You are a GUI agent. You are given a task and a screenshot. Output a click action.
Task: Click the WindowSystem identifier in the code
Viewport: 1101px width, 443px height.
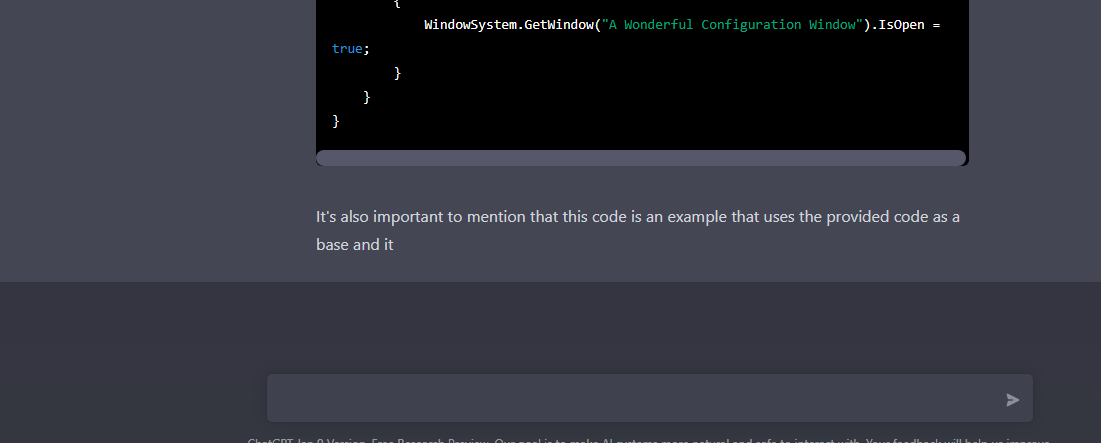[x=471, y=25]
